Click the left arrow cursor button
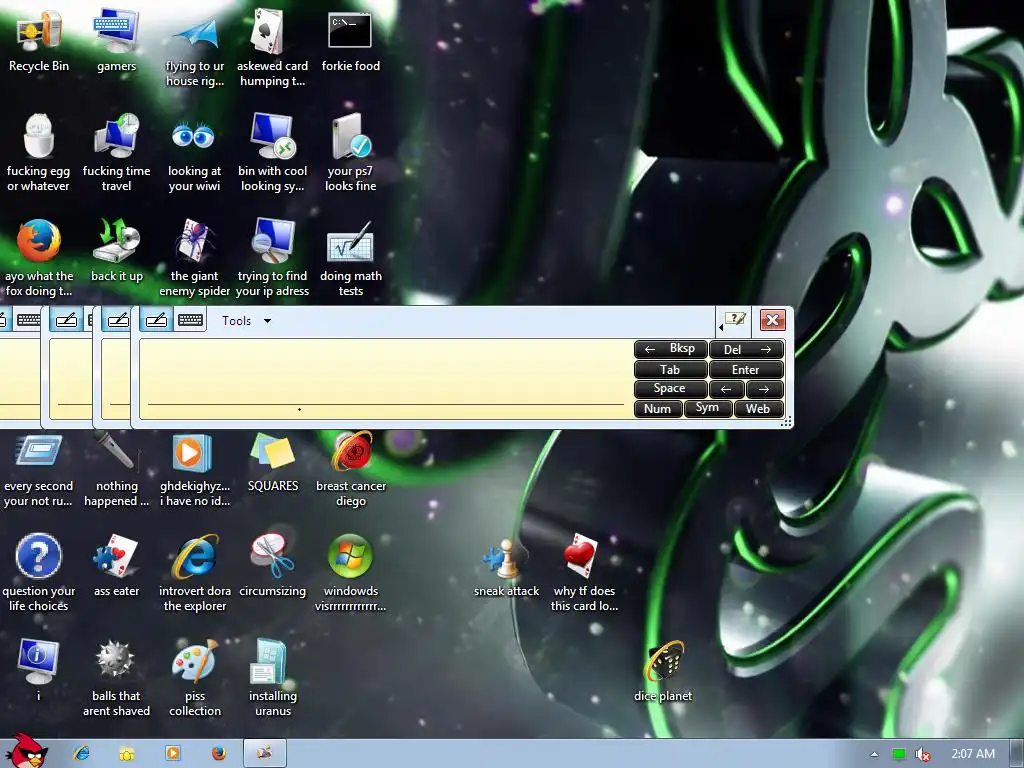The height and width of the screenshot is (768, 1024). pyautogui.click(x=726, y=389)
